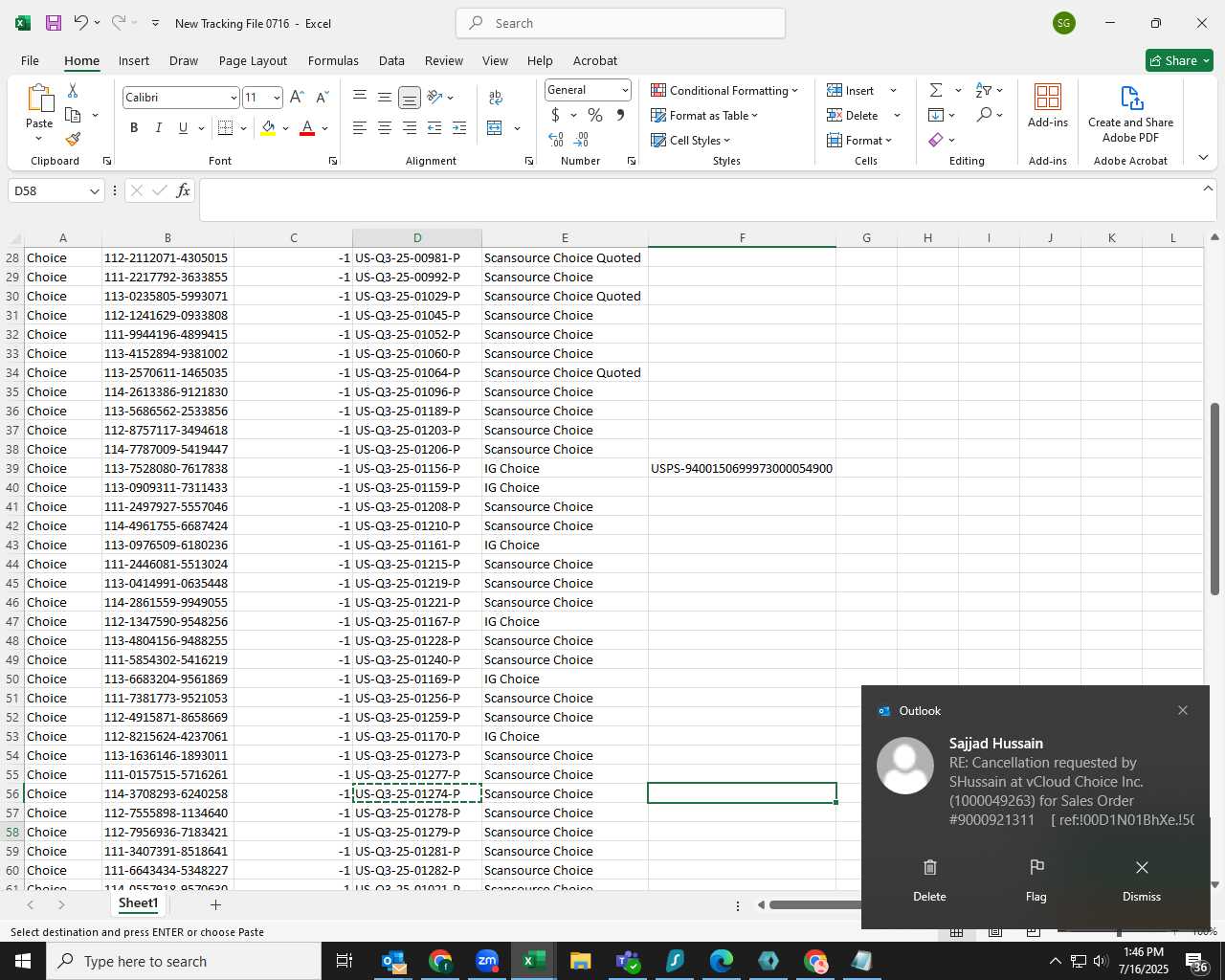Click Decrease Decimal icon
Viewport: 1225px width, 980px height.
click(582, 140)
